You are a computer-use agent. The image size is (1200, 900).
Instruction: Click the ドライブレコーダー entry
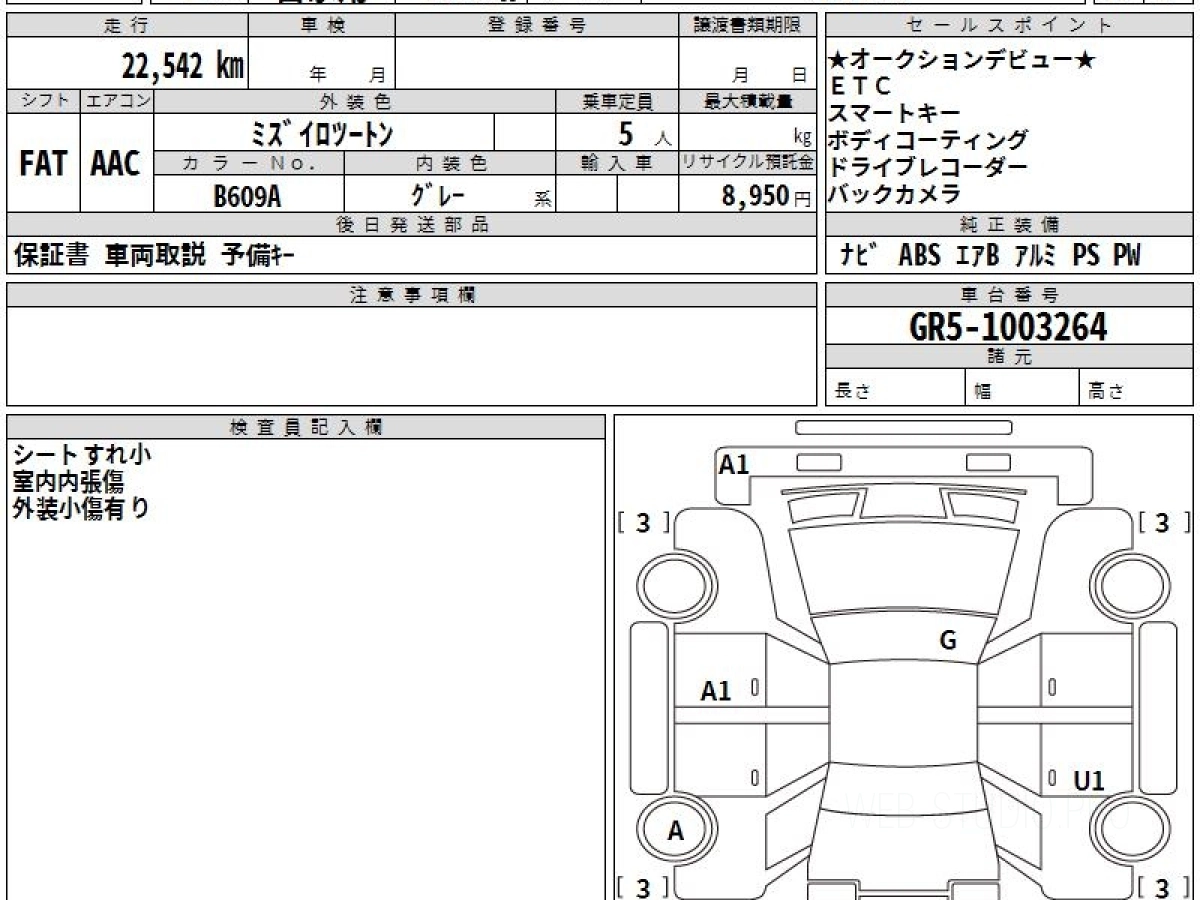click(x=928, y=167)
